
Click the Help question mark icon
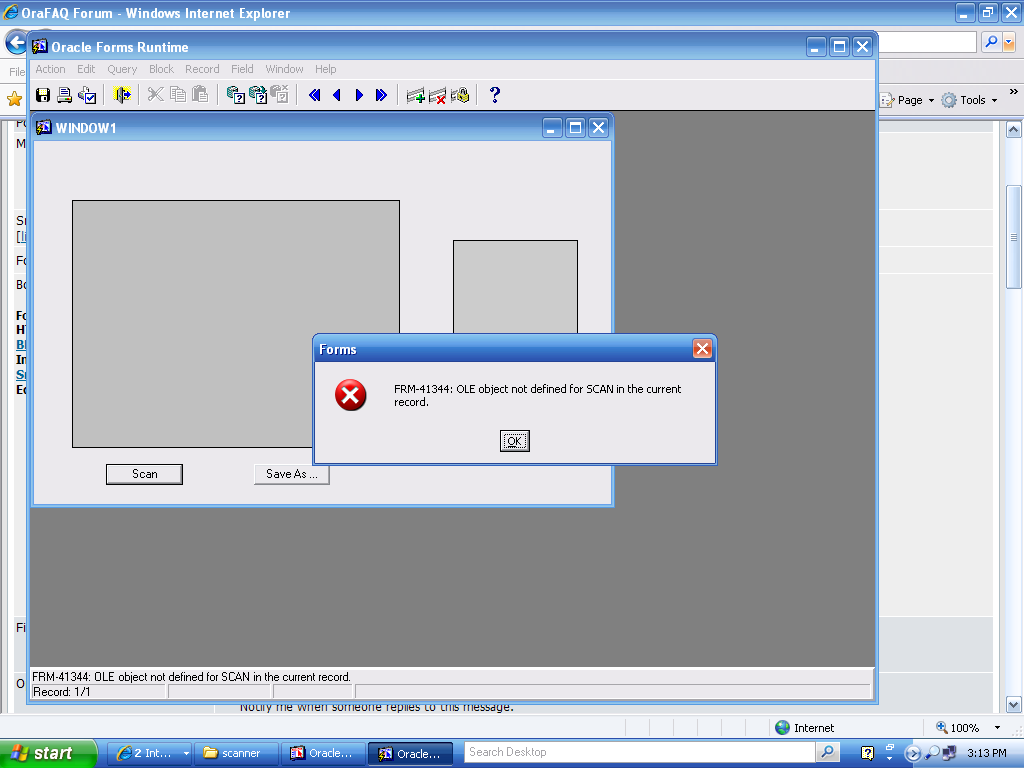coord(495,95)
